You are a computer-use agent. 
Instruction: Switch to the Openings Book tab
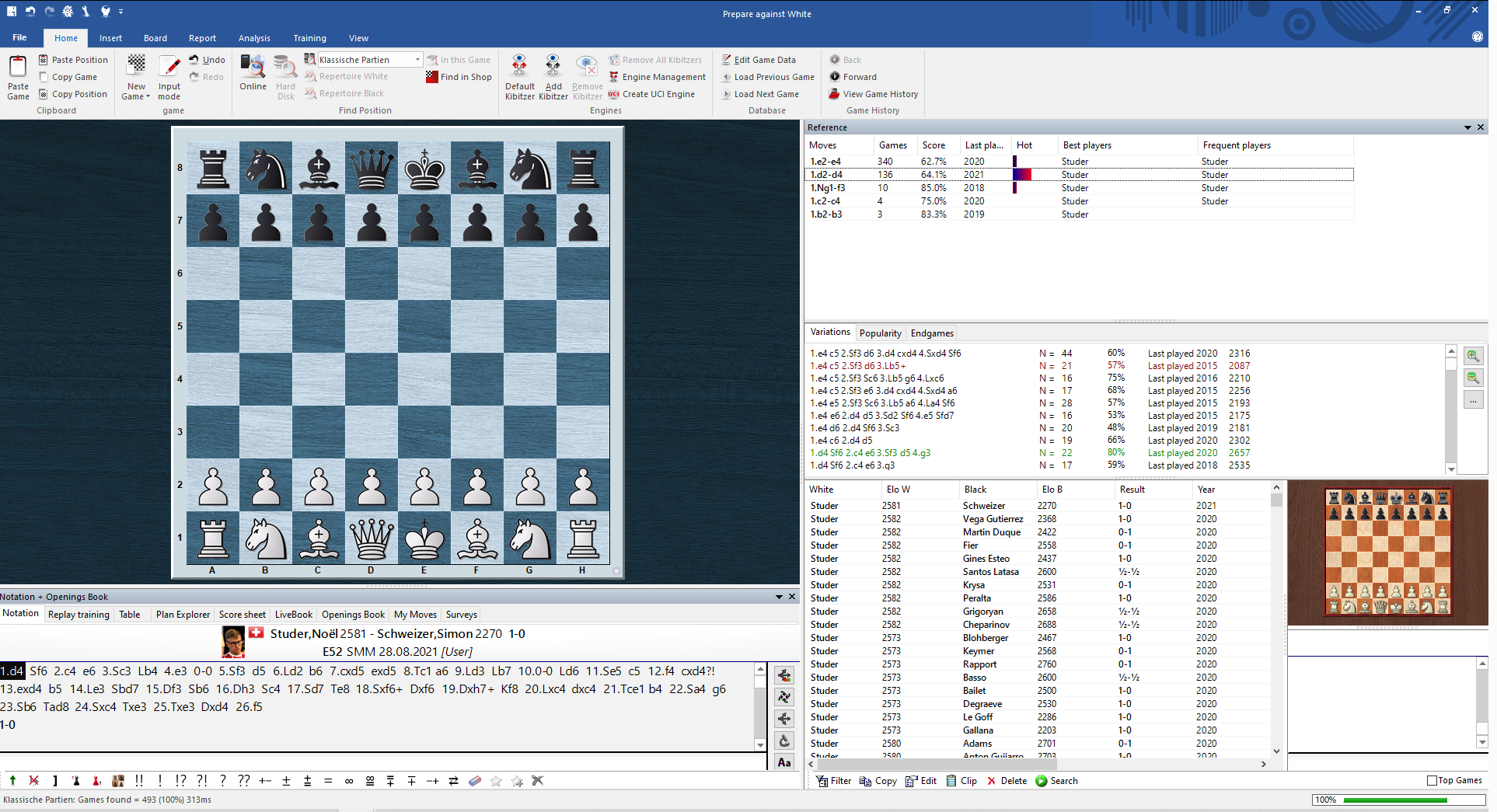[352, 614]
